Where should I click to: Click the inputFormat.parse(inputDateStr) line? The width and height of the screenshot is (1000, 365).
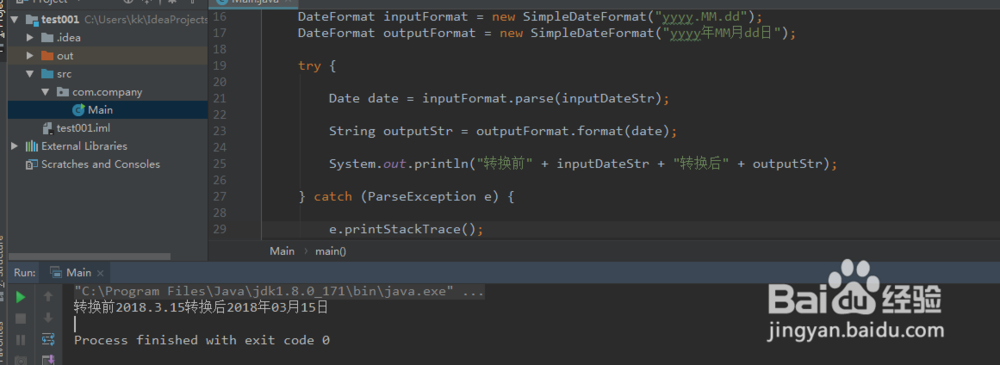pyautogui.click(x=499, y=98)
